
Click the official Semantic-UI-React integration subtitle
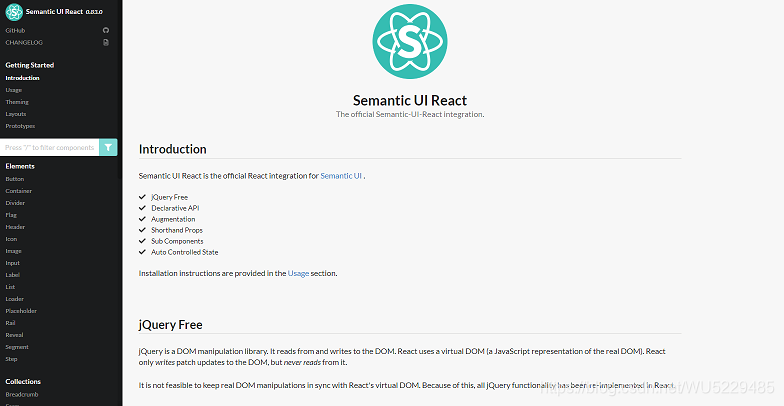410,114
